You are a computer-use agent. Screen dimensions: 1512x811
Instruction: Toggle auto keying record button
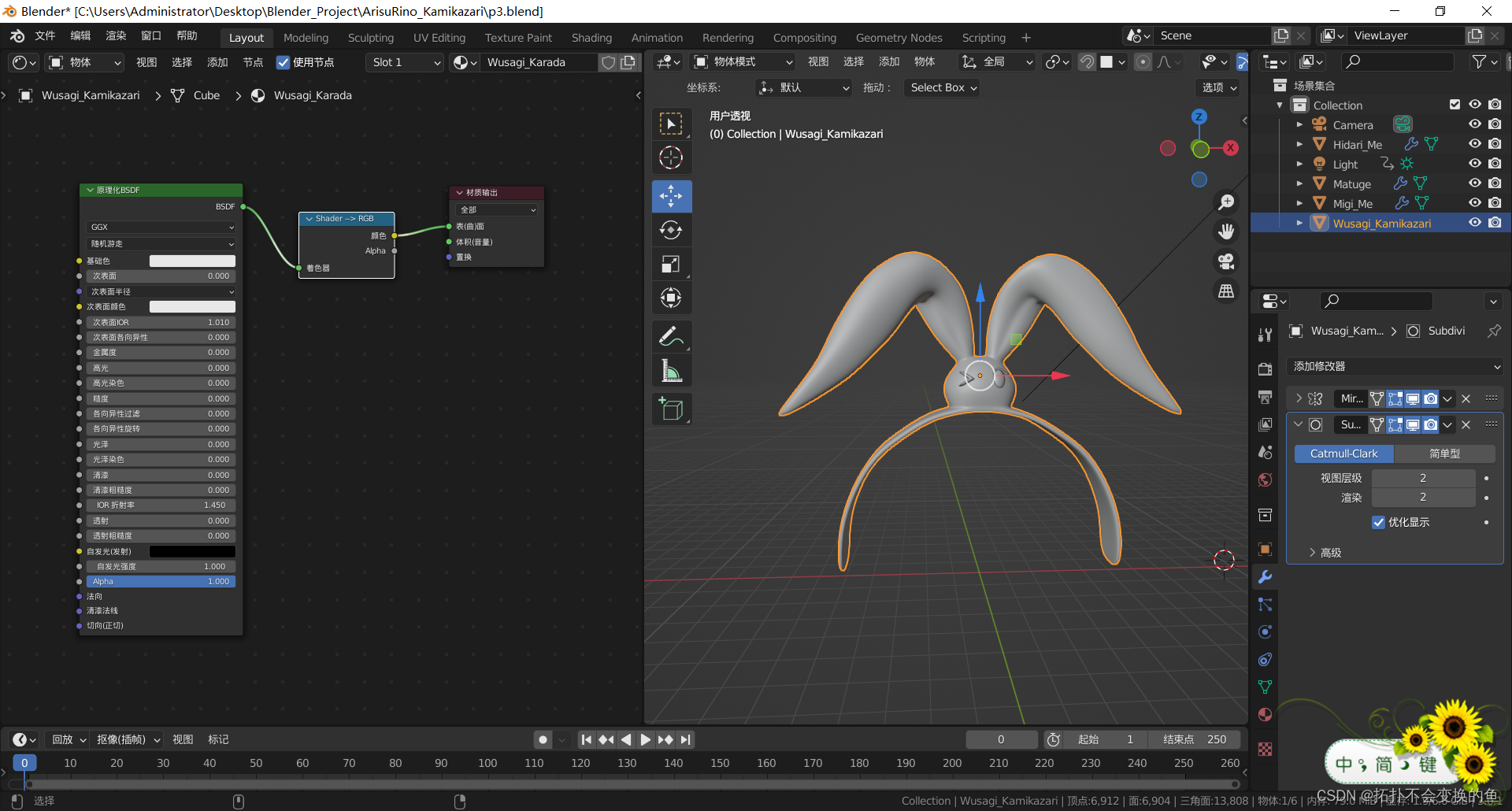(x=543, y=739)
